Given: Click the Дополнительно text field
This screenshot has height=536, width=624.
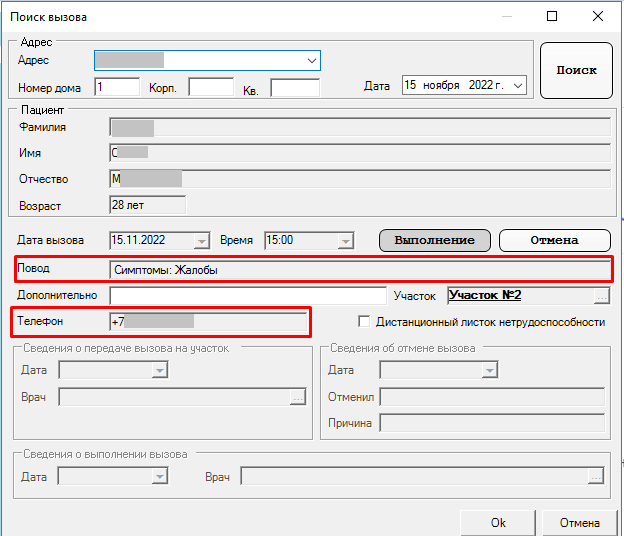Looking at the screenshot, I should coord(247,296).
